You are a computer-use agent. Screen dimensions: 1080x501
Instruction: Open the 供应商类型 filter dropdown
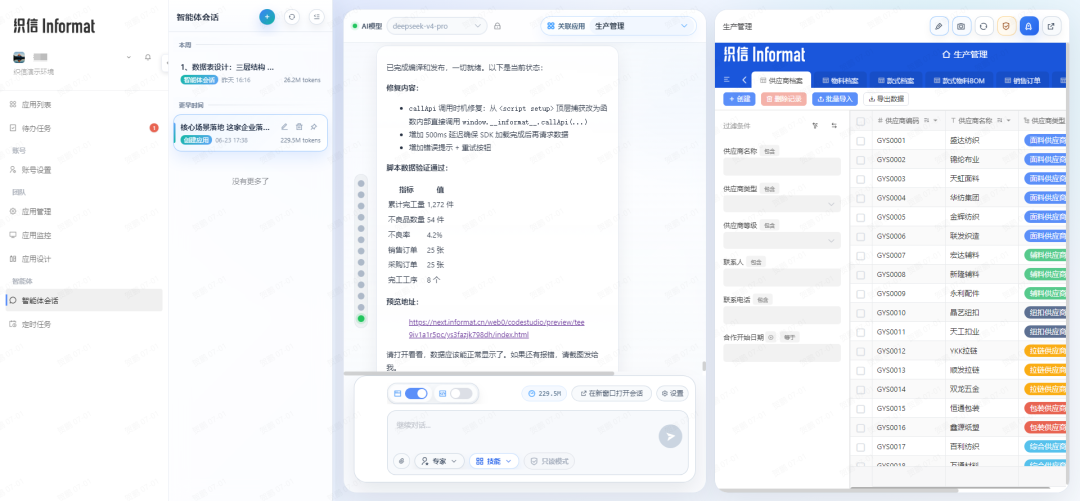coord(782,205)
